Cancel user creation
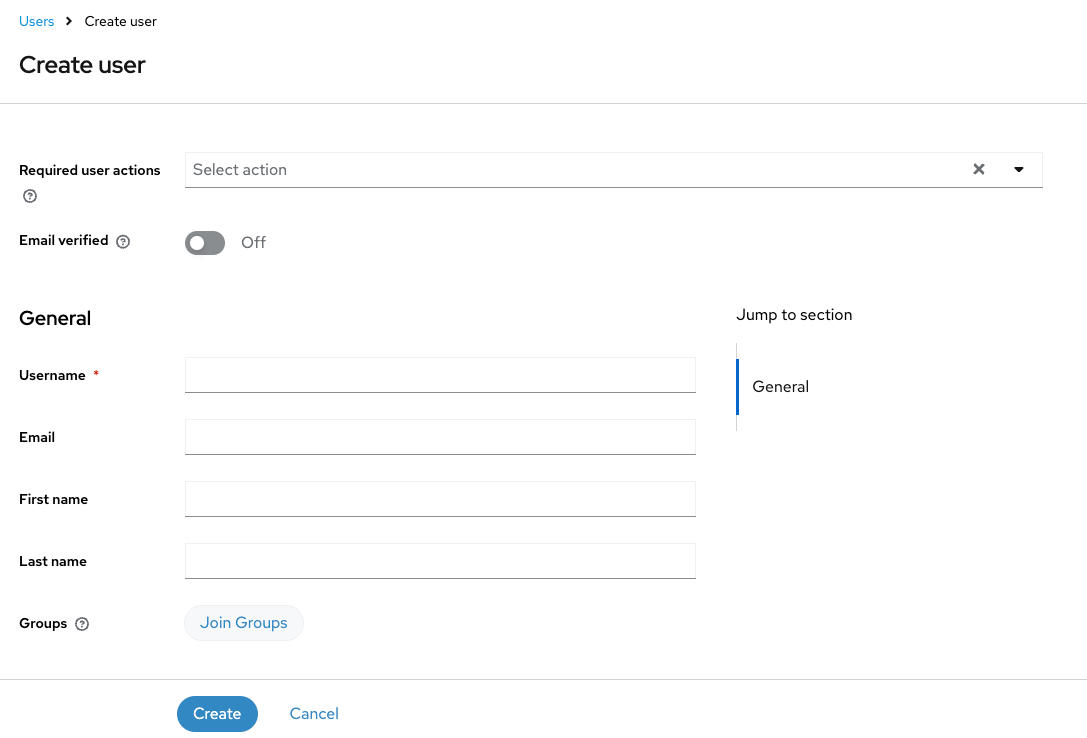 [x=314, y=714]
